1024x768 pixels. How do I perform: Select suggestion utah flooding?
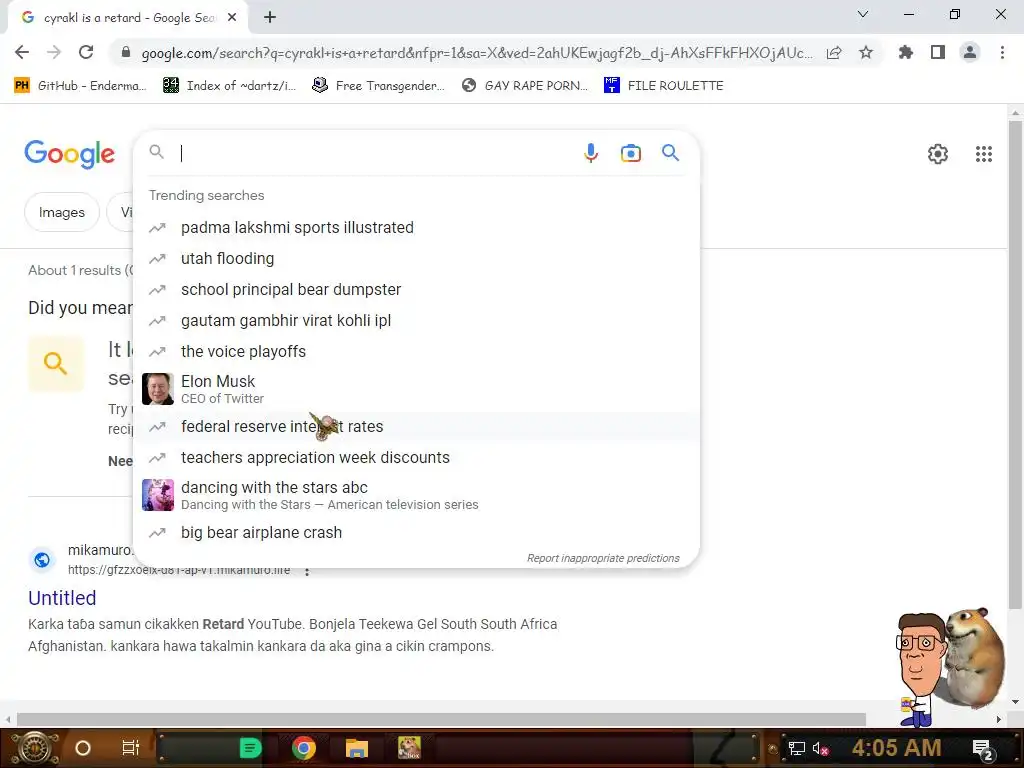pyautogui.click(x=417, y=259)
